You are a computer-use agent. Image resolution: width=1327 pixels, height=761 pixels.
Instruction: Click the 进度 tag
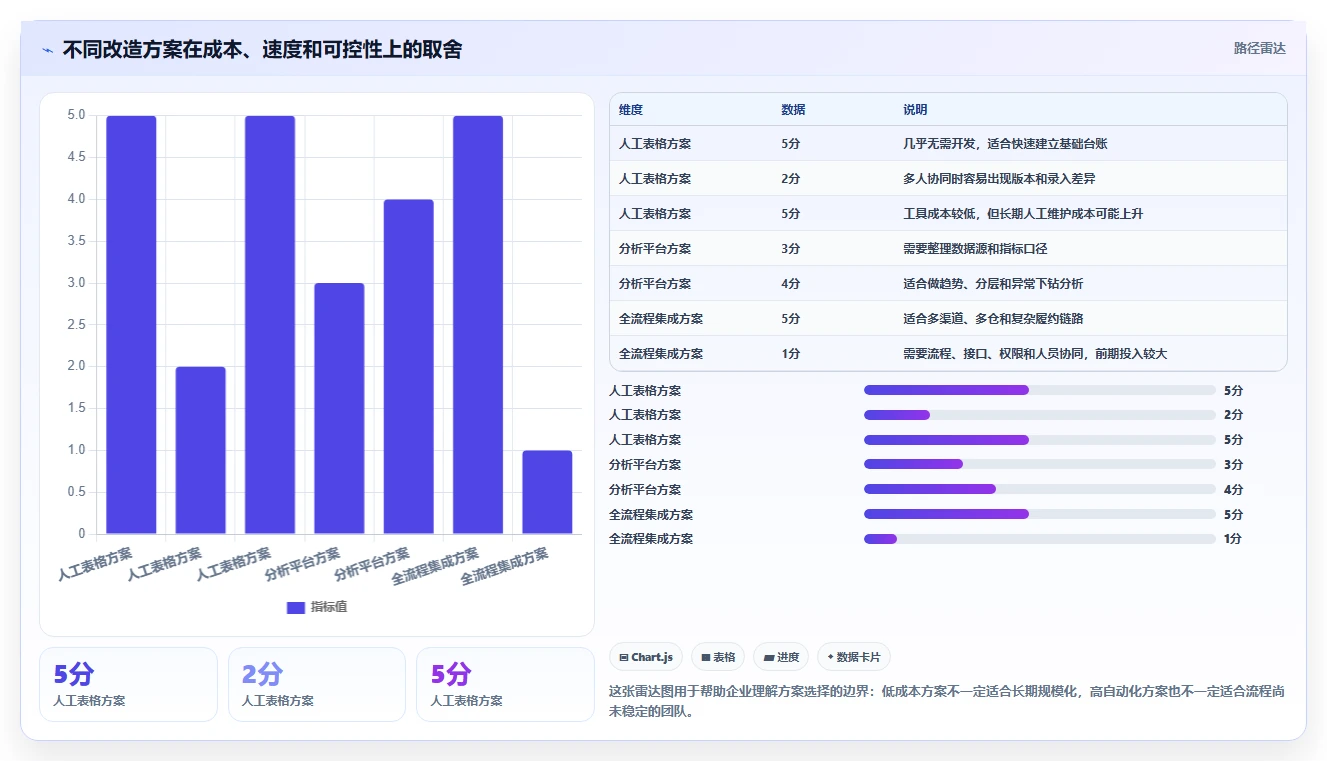pyautogui.click(x=781, y=657)
